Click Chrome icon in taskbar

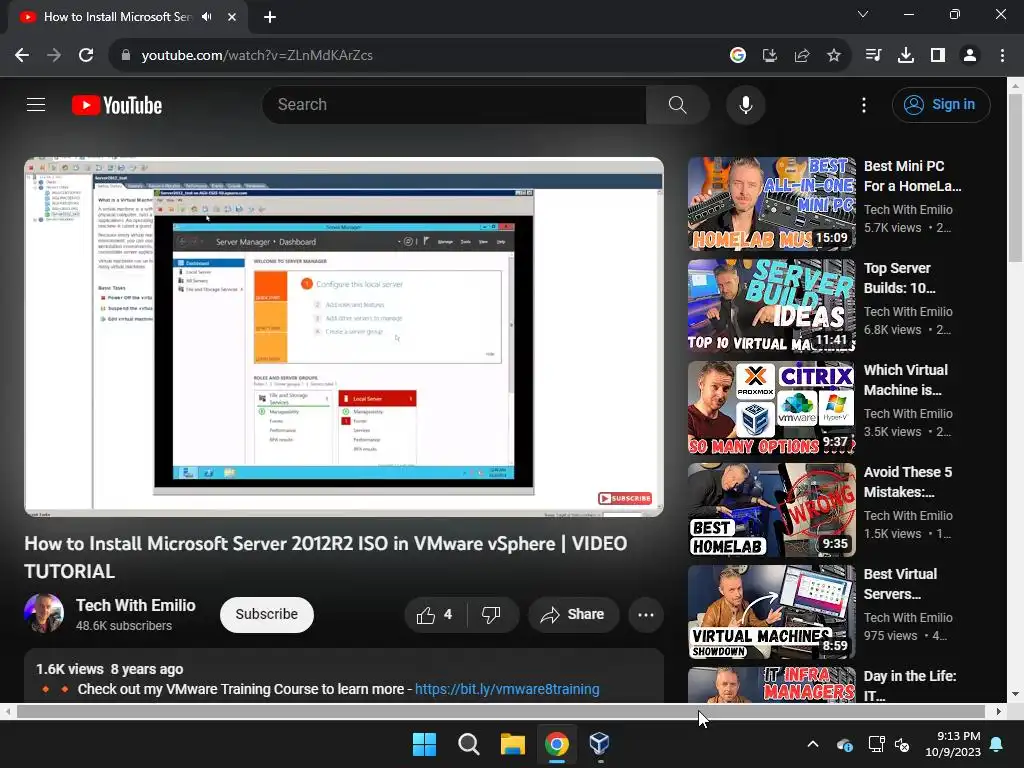click(556, 744)
